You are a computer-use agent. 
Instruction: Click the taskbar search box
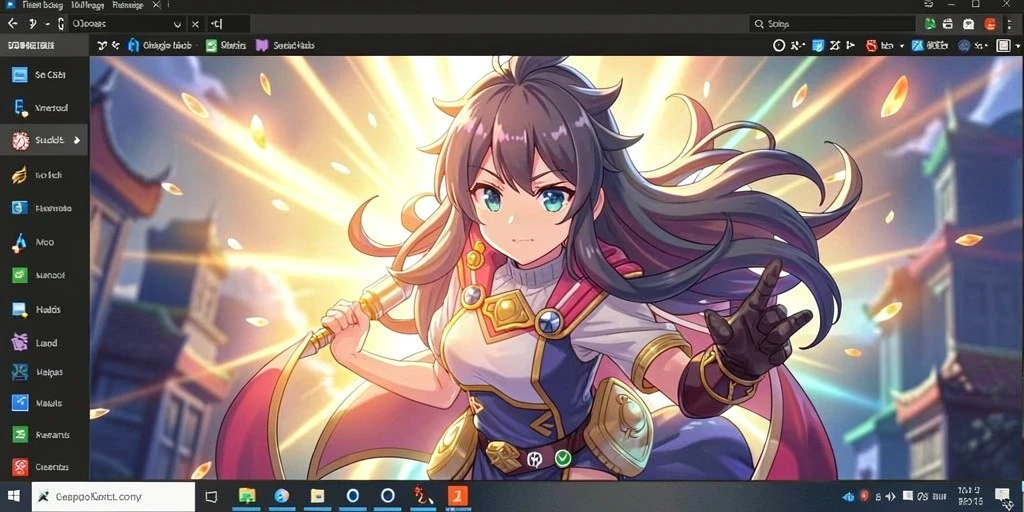(x=112, y=496)
